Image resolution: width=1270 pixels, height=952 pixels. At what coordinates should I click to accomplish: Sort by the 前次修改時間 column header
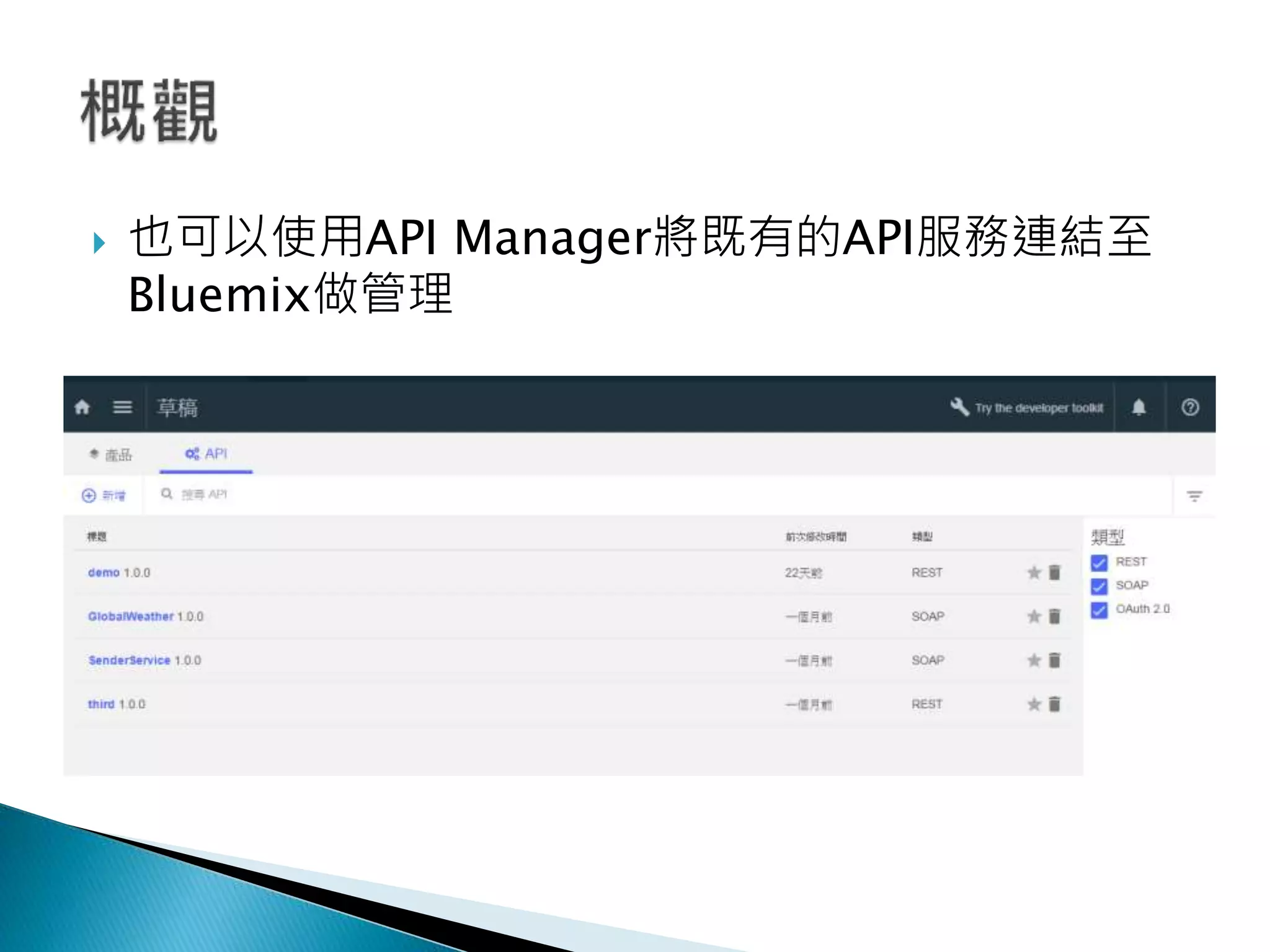[816, 537]
